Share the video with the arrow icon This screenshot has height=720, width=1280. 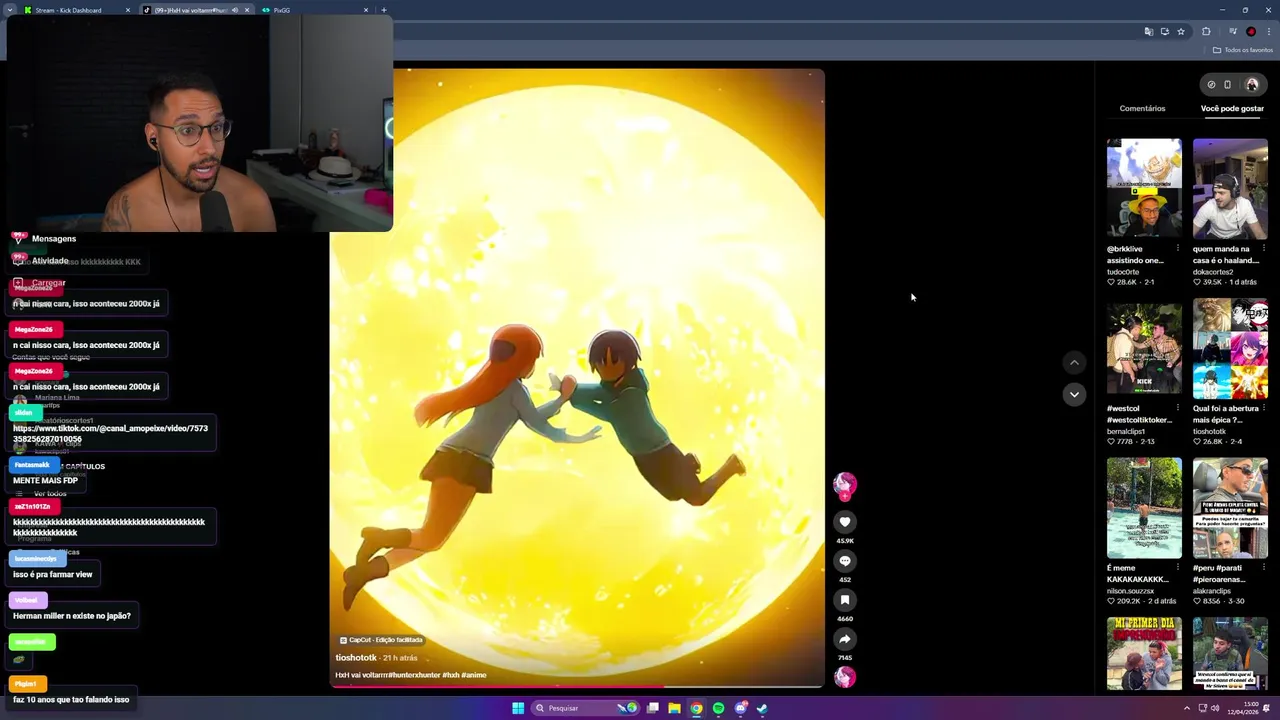pyautogui.click(x=845, y=639)
